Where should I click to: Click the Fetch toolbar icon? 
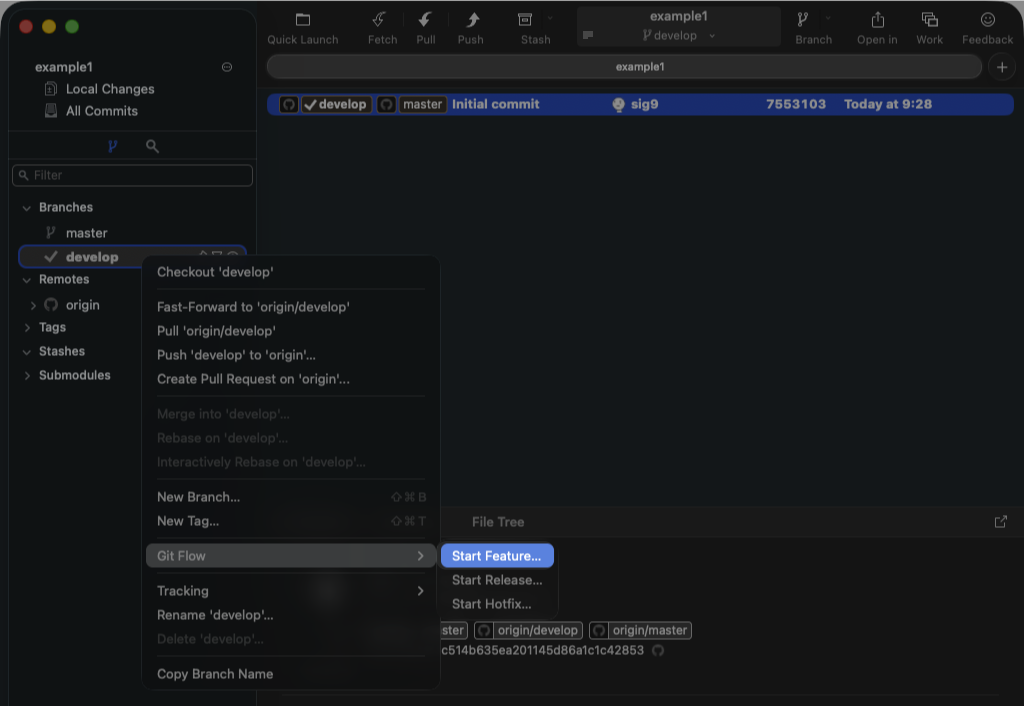click(381, 20)
